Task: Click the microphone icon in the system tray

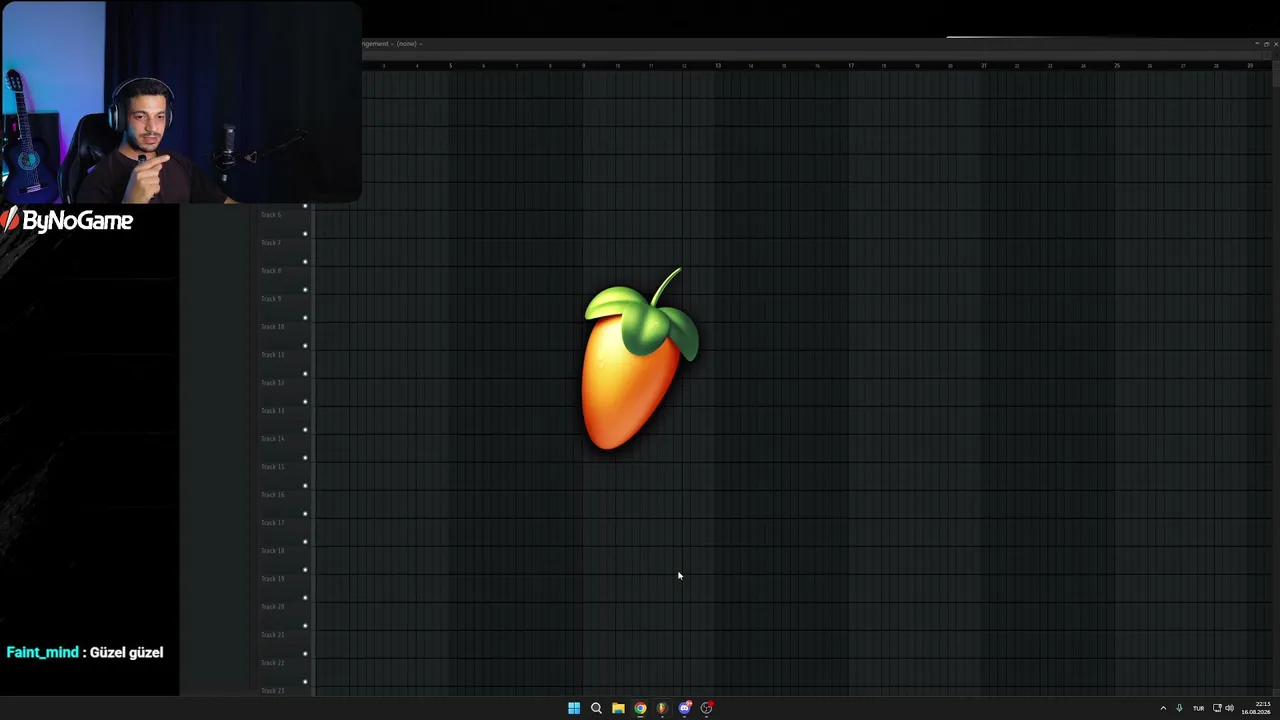Action: pos(1179,708)
